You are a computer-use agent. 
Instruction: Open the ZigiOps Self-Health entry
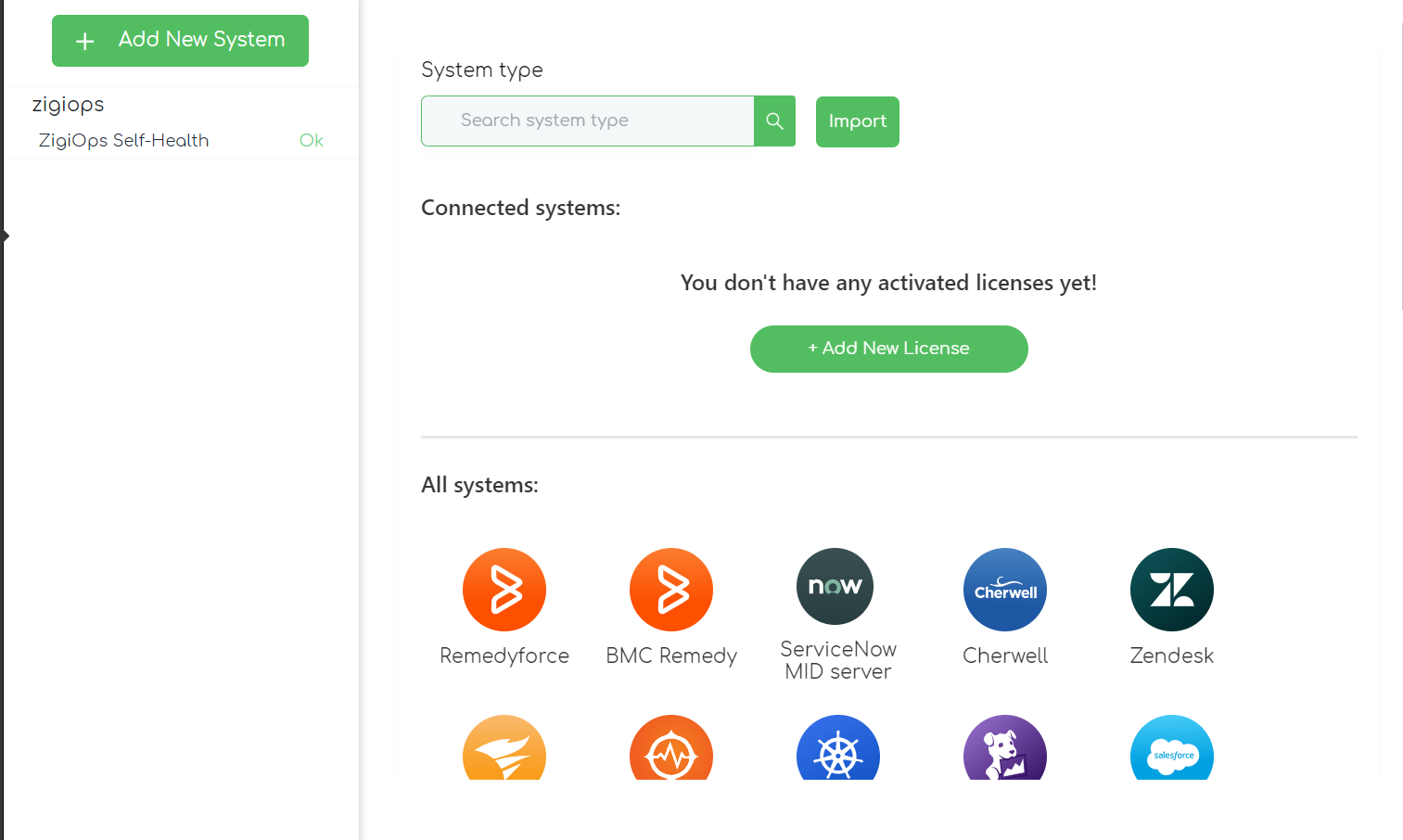(x=123, y=140)
